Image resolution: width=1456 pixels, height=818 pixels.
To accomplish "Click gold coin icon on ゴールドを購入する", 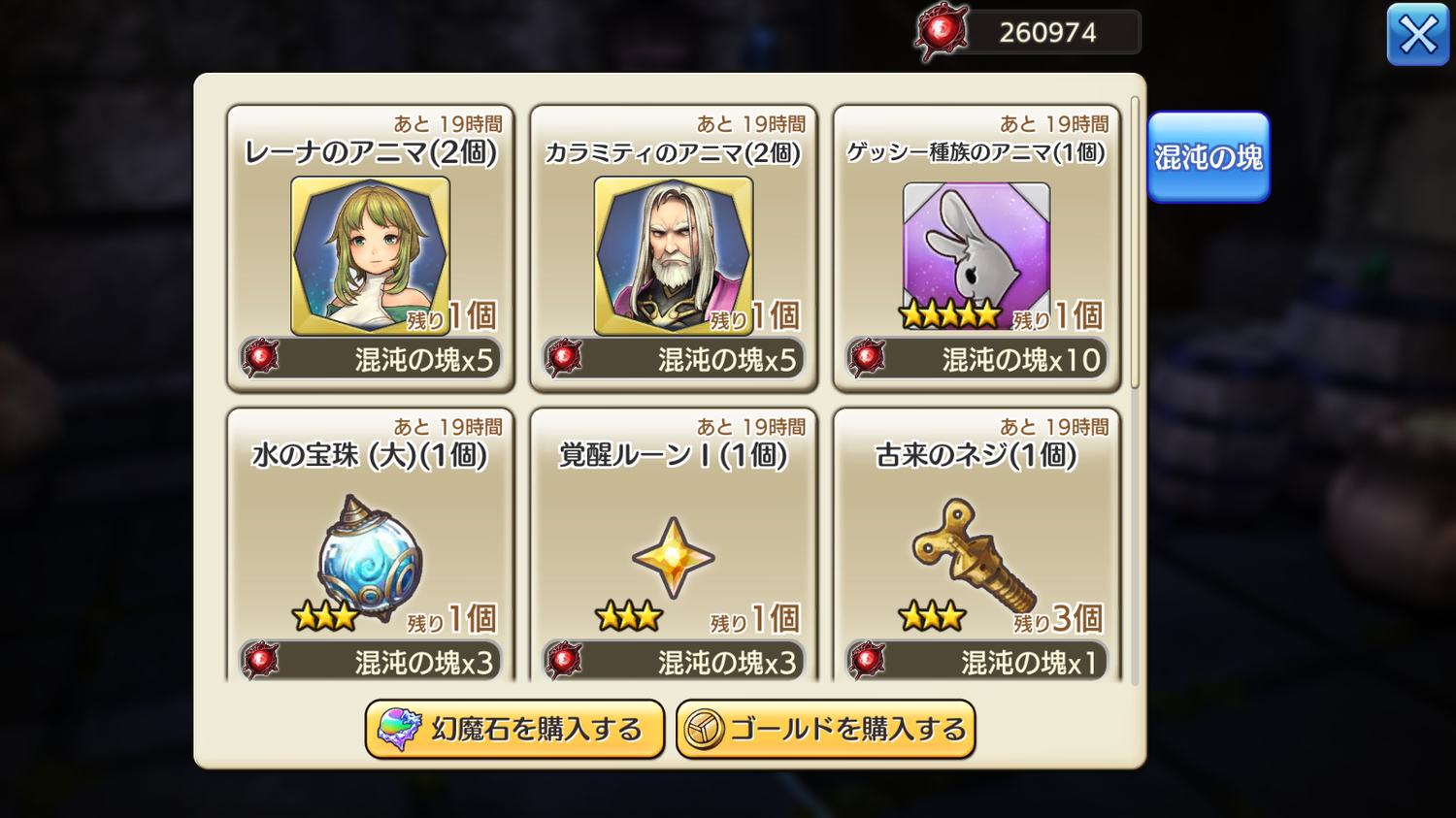I will [x=704, y=730].
